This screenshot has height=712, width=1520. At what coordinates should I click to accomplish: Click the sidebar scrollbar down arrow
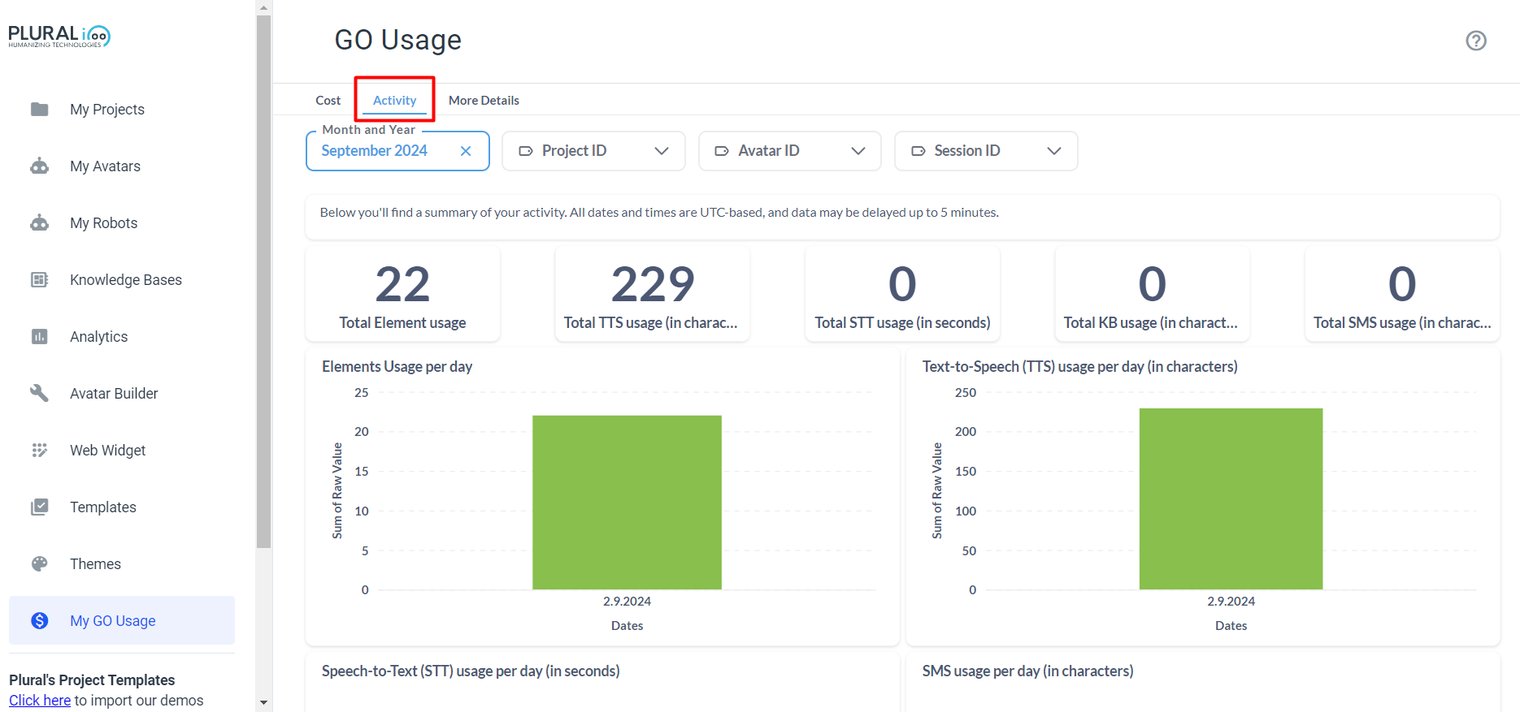(263, 703)
